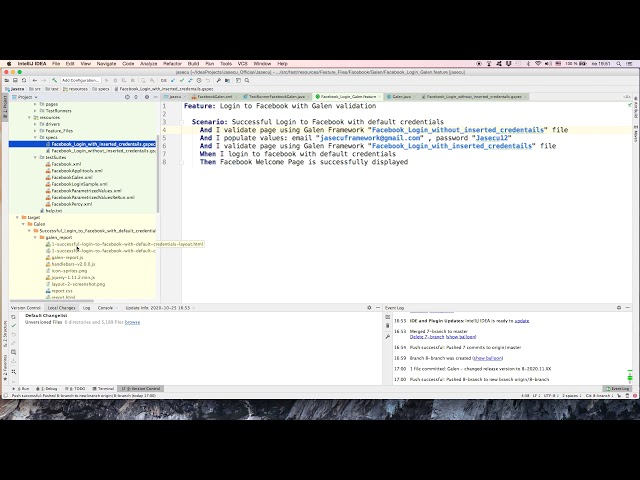
Task: Synchronize files with the refresh icon
Action: (24, 80)
